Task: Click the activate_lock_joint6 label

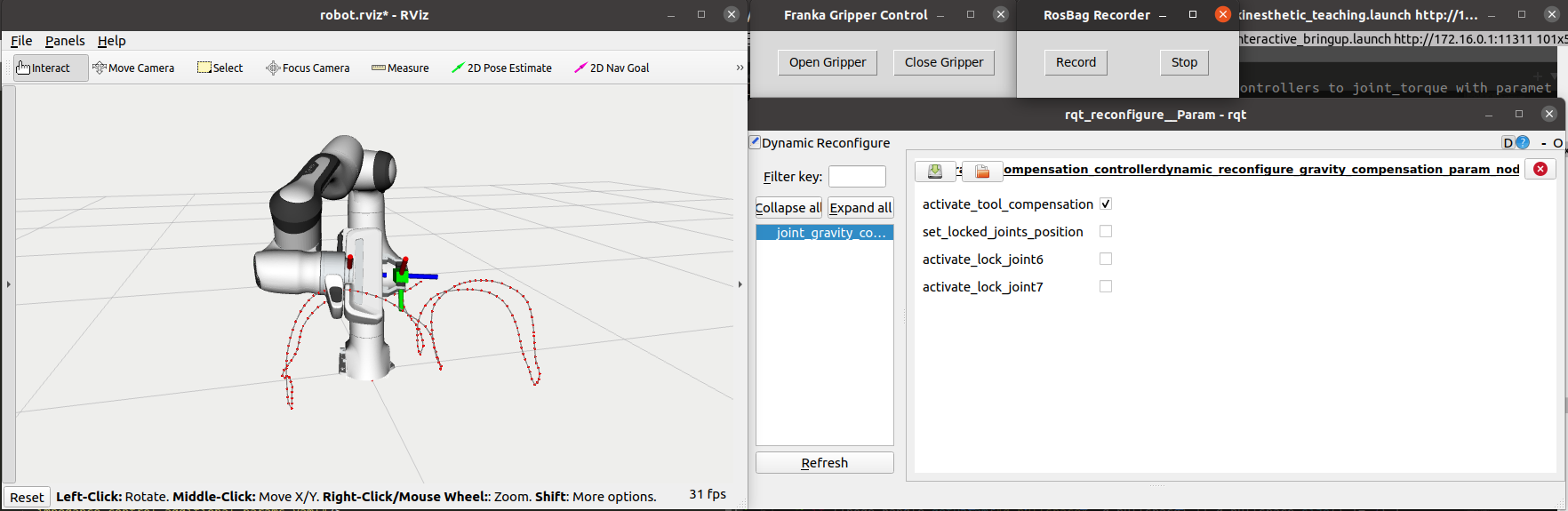Action: point(983,259)
